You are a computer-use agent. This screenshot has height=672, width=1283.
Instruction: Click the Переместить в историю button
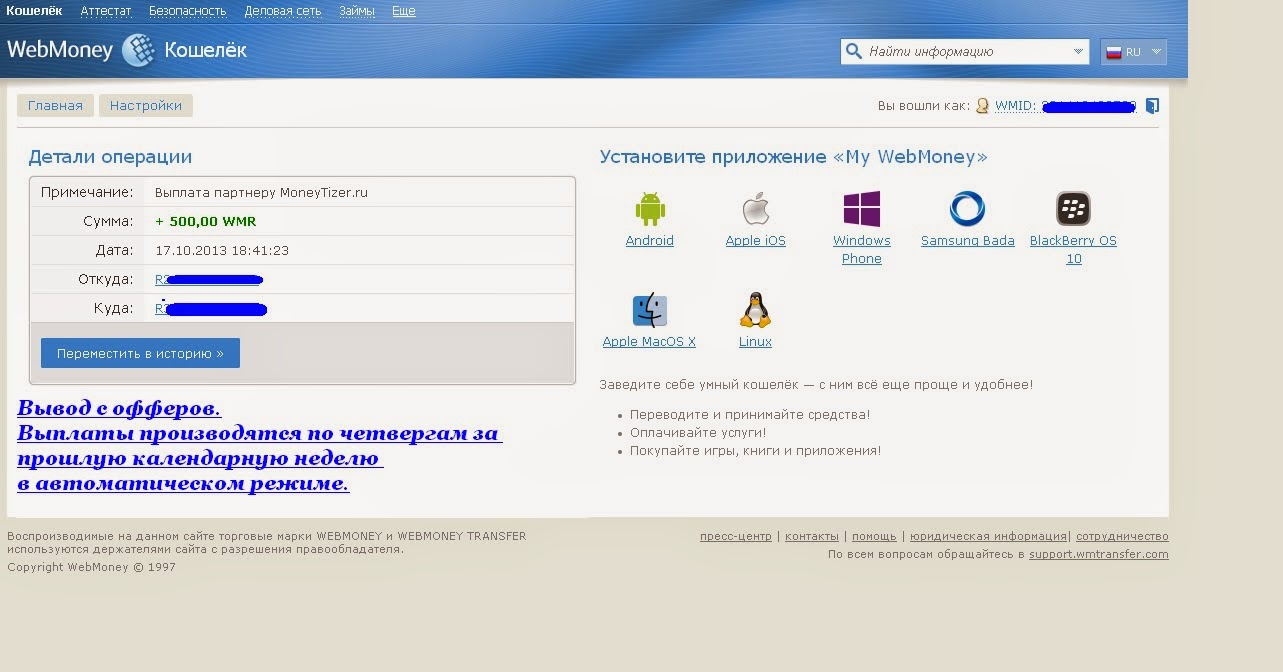pyautogui.click(x=140, y=353)
